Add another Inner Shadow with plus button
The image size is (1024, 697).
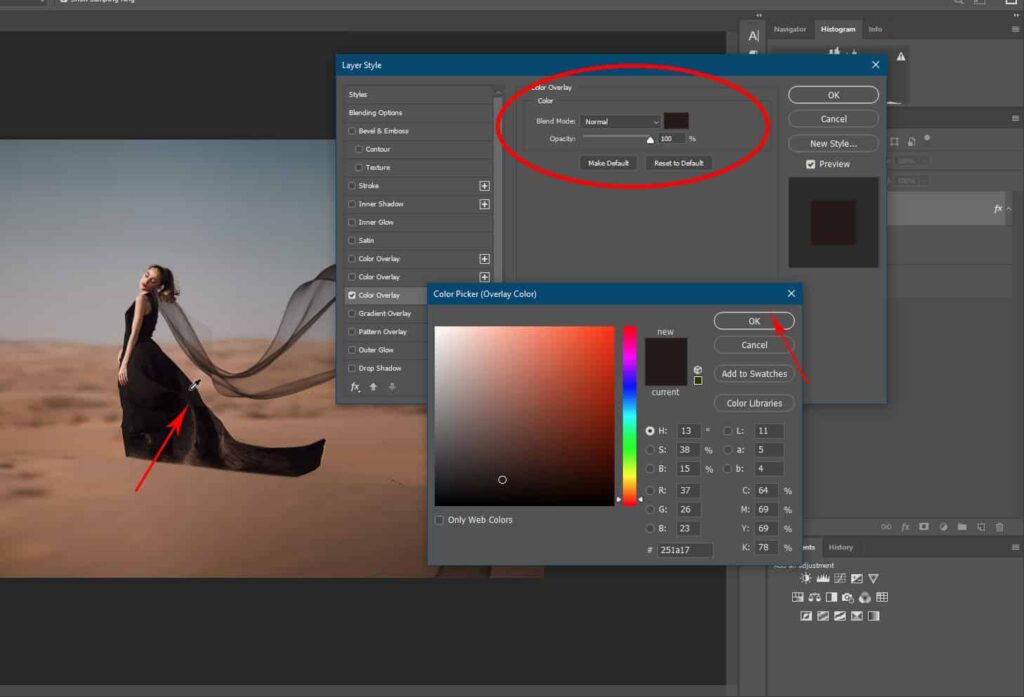click(x=485, y=204)
